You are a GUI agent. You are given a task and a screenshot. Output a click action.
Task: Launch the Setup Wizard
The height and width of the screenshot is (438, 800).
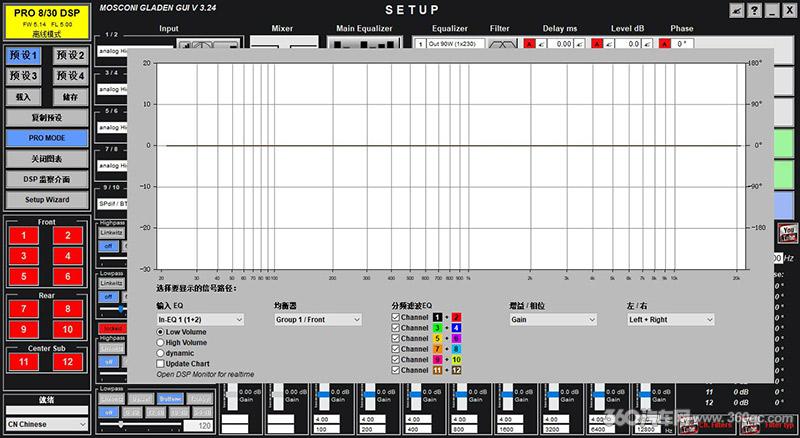point(47,200)
